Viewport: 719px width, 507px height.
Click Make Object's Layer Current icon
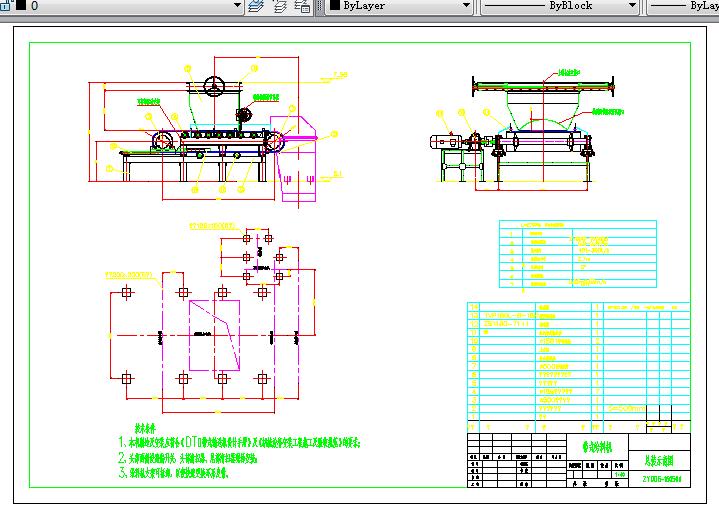point(257,6)
